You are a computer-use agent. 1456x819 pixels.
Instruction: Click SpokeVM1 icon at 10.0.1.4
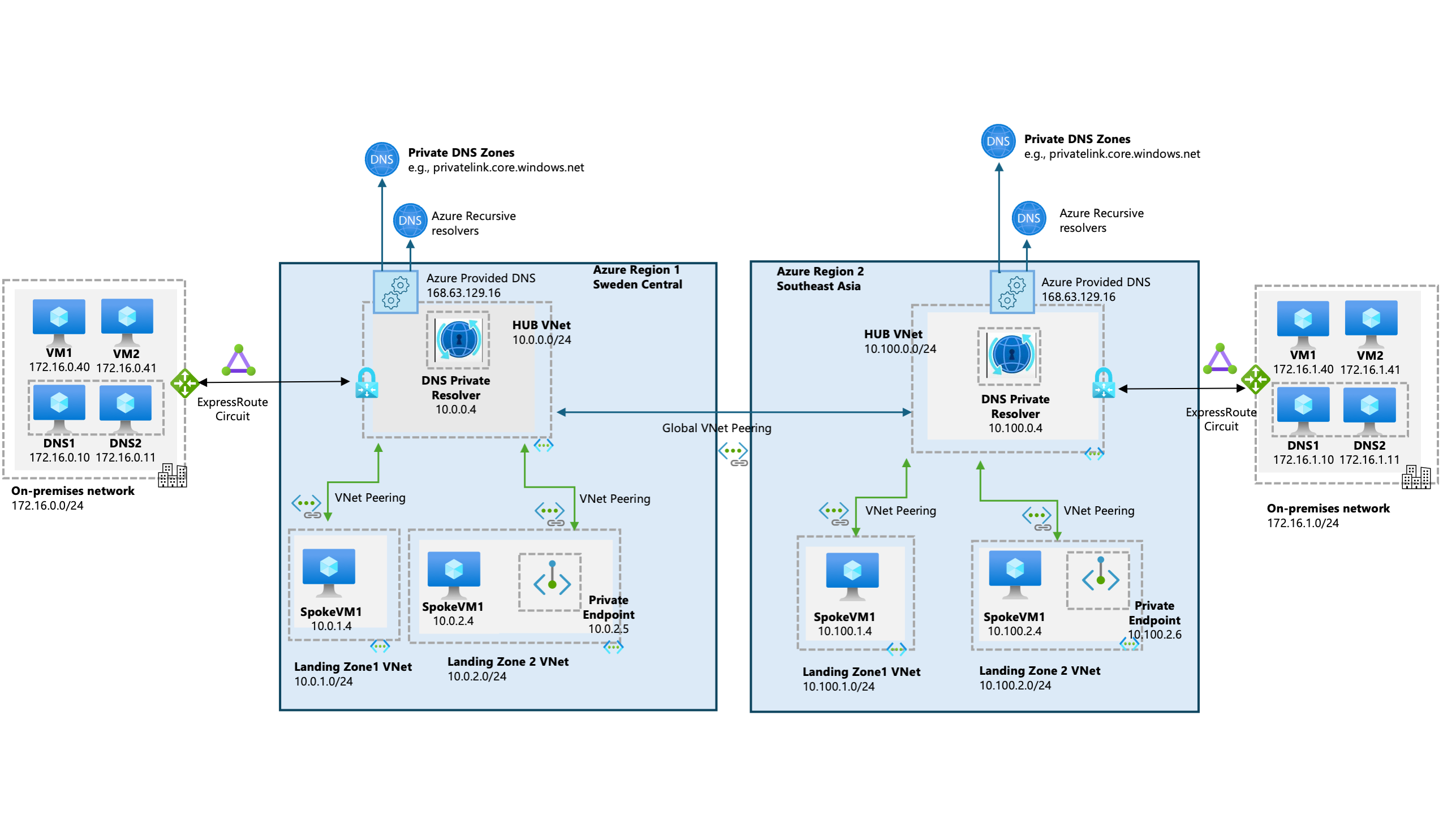pos(329,573)
